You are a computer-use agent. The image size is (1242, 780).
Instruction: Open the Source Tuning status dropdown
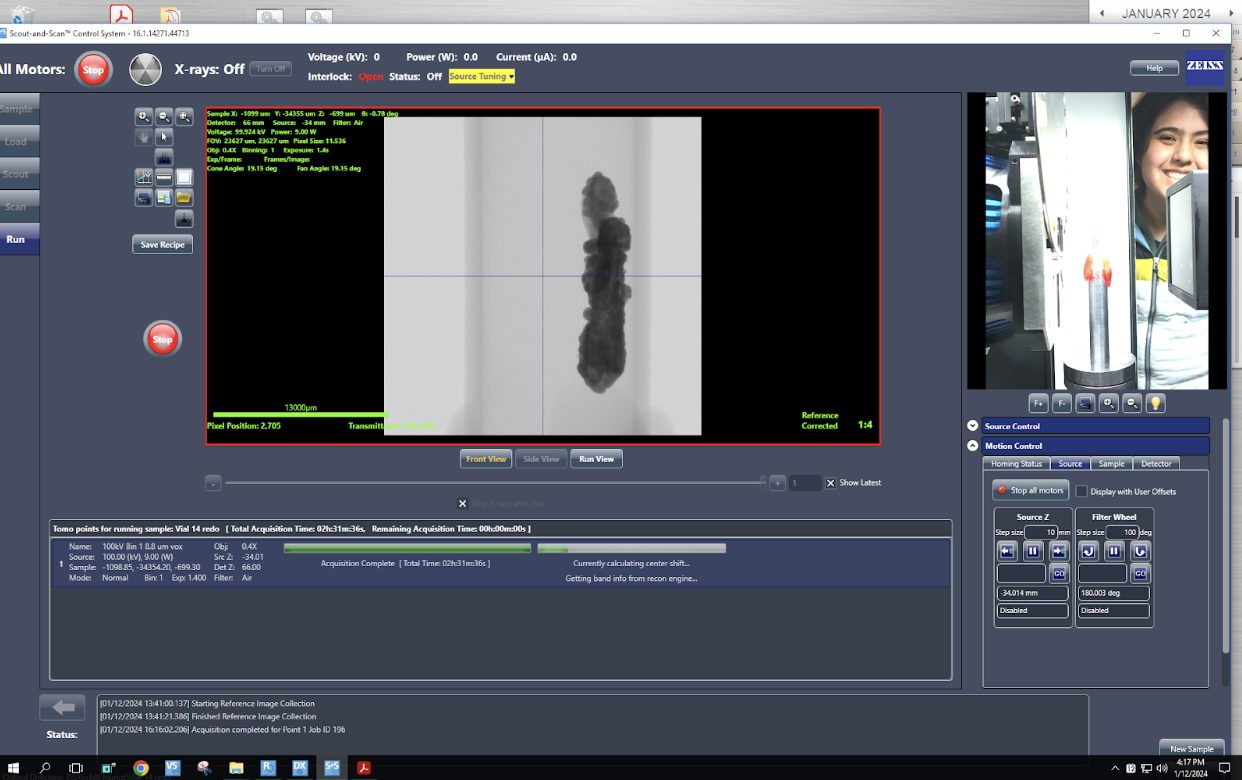coord(481,76)
